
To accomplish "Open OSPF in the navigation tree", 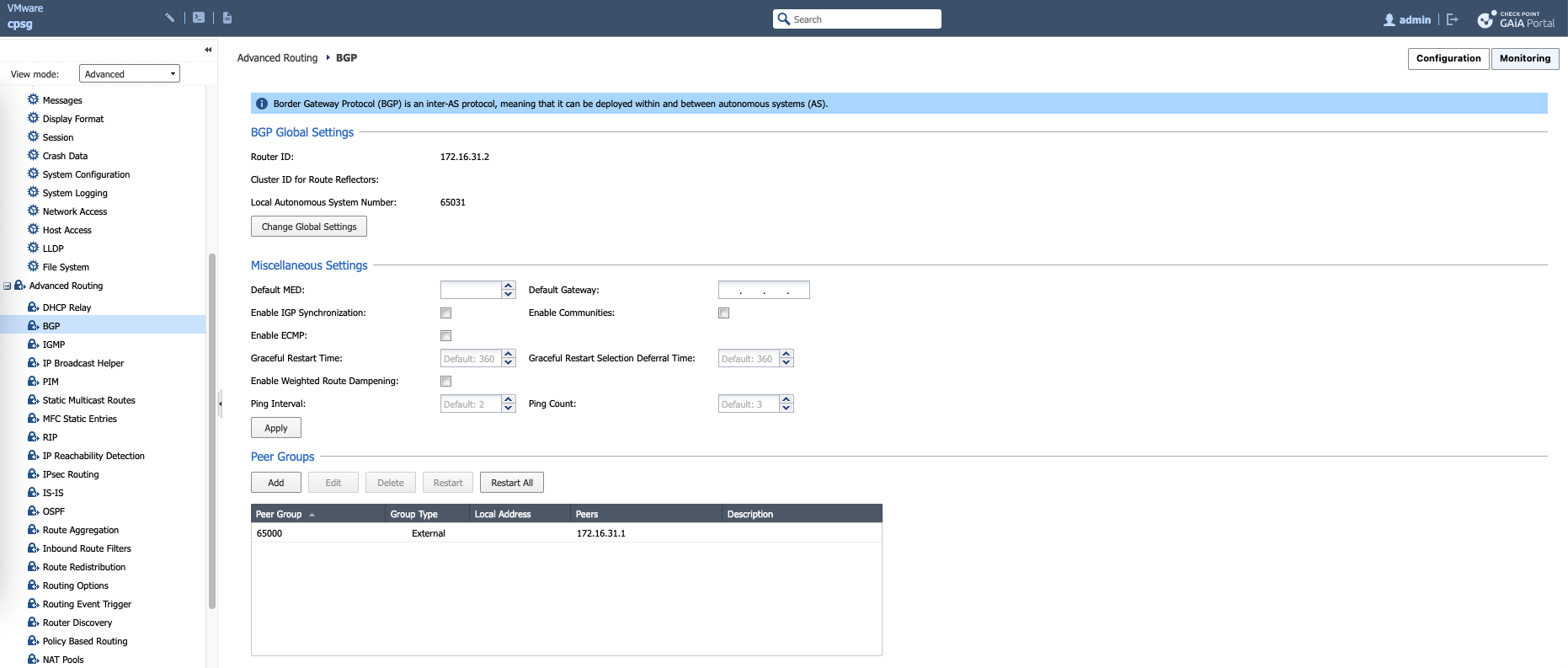I will pos(53,511).
